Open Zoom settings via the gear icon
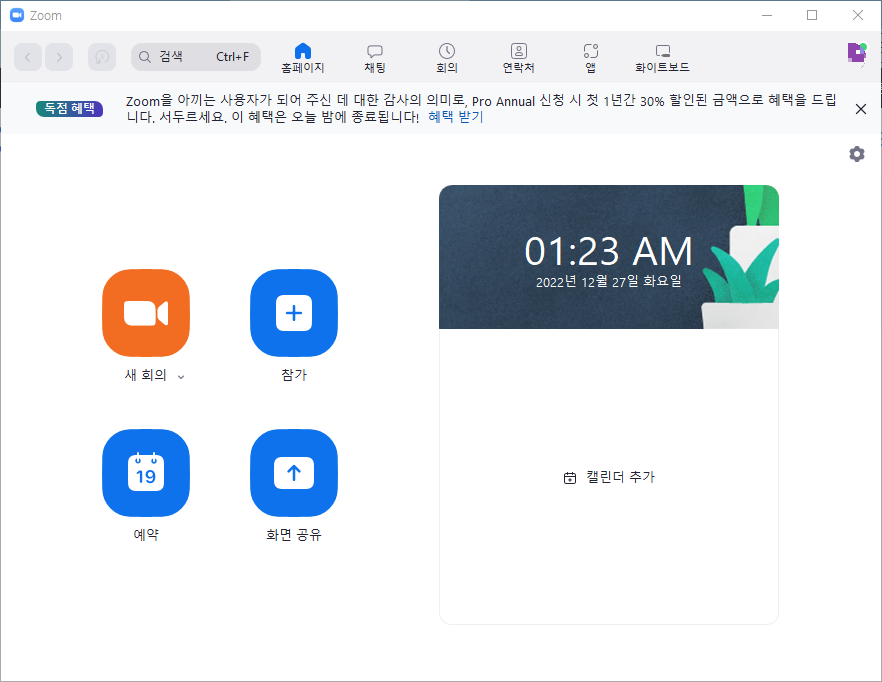Viewport: 882px width, 682px height. click(857, 154)
